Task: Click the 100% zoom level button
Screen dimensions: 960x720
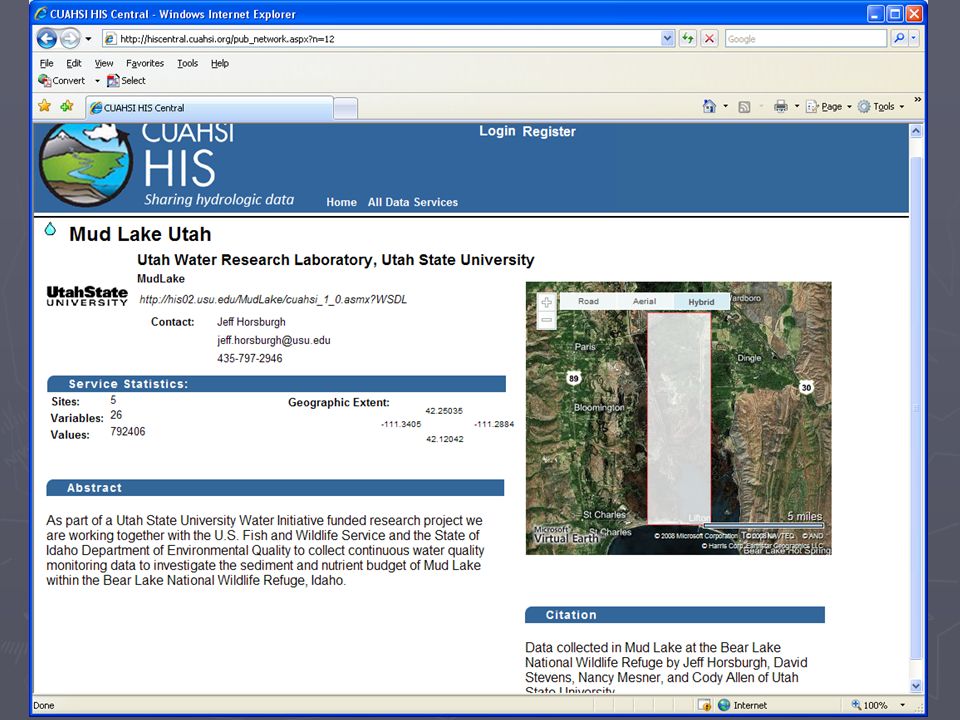Action: [869, 705]
